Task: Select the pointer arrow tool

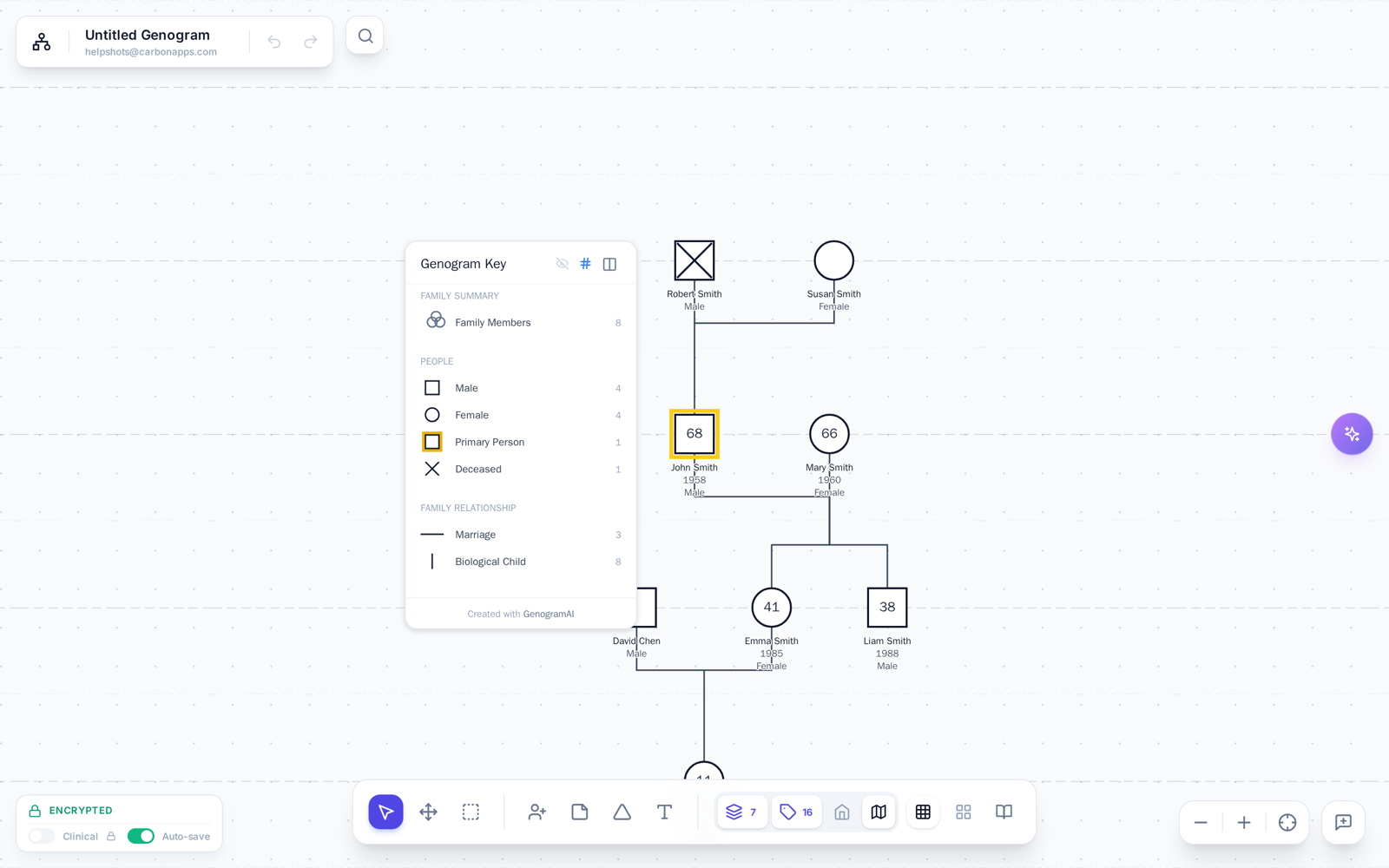Action: (385, 812)
